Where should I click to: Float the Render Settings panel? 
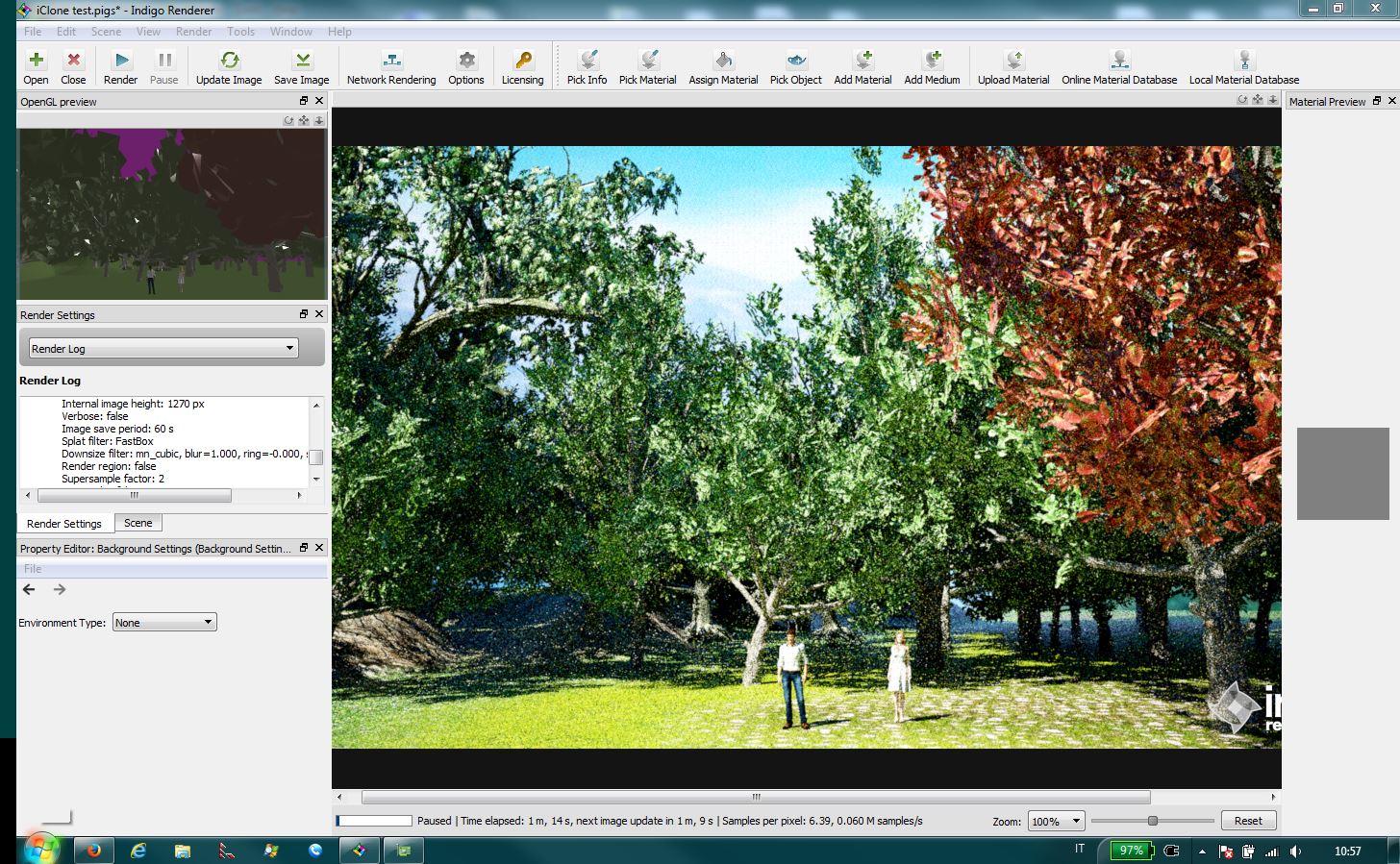tap(304, 314)
